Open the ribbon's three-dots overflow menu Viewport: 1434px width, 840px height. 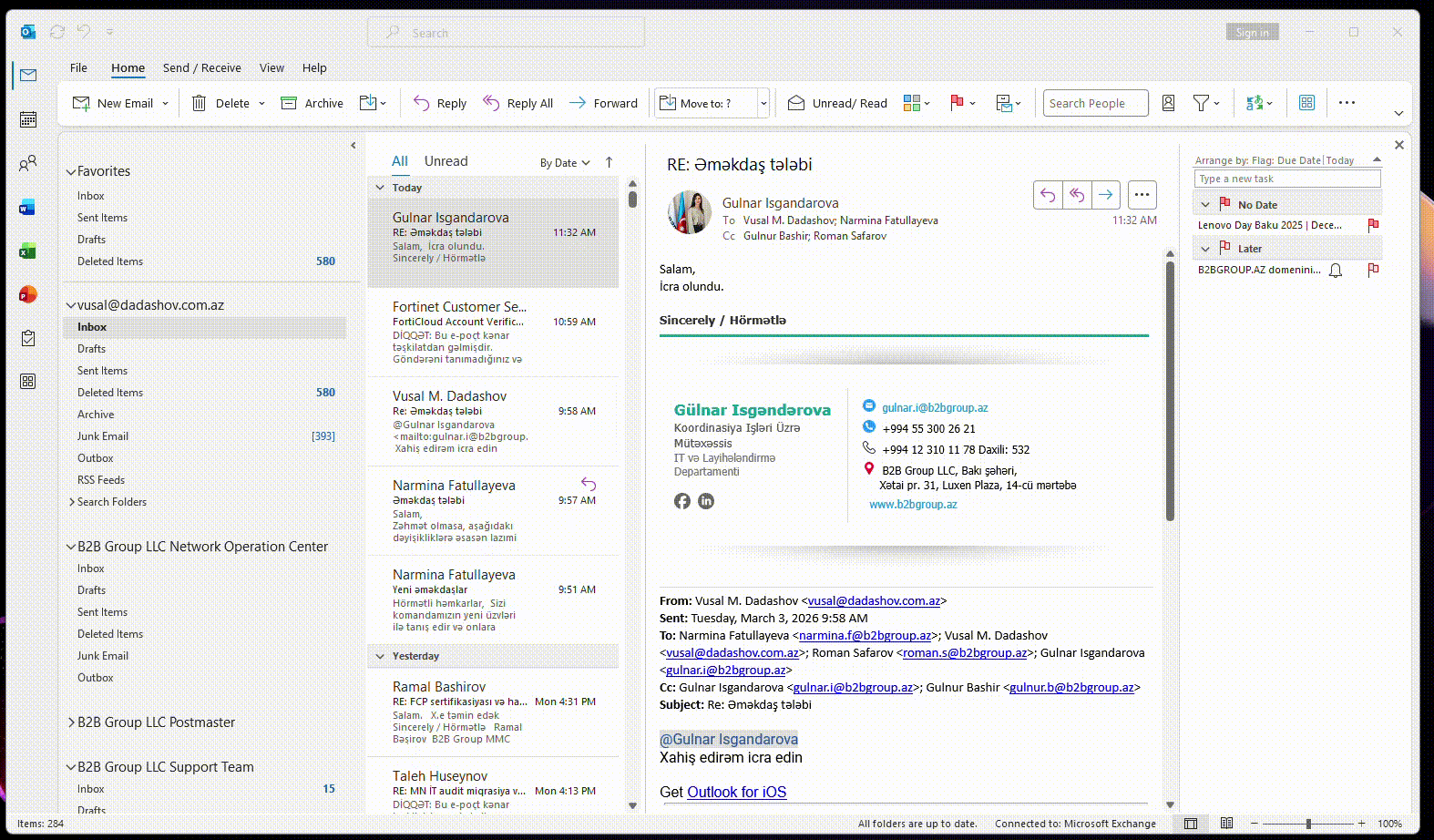(1347, 103)
